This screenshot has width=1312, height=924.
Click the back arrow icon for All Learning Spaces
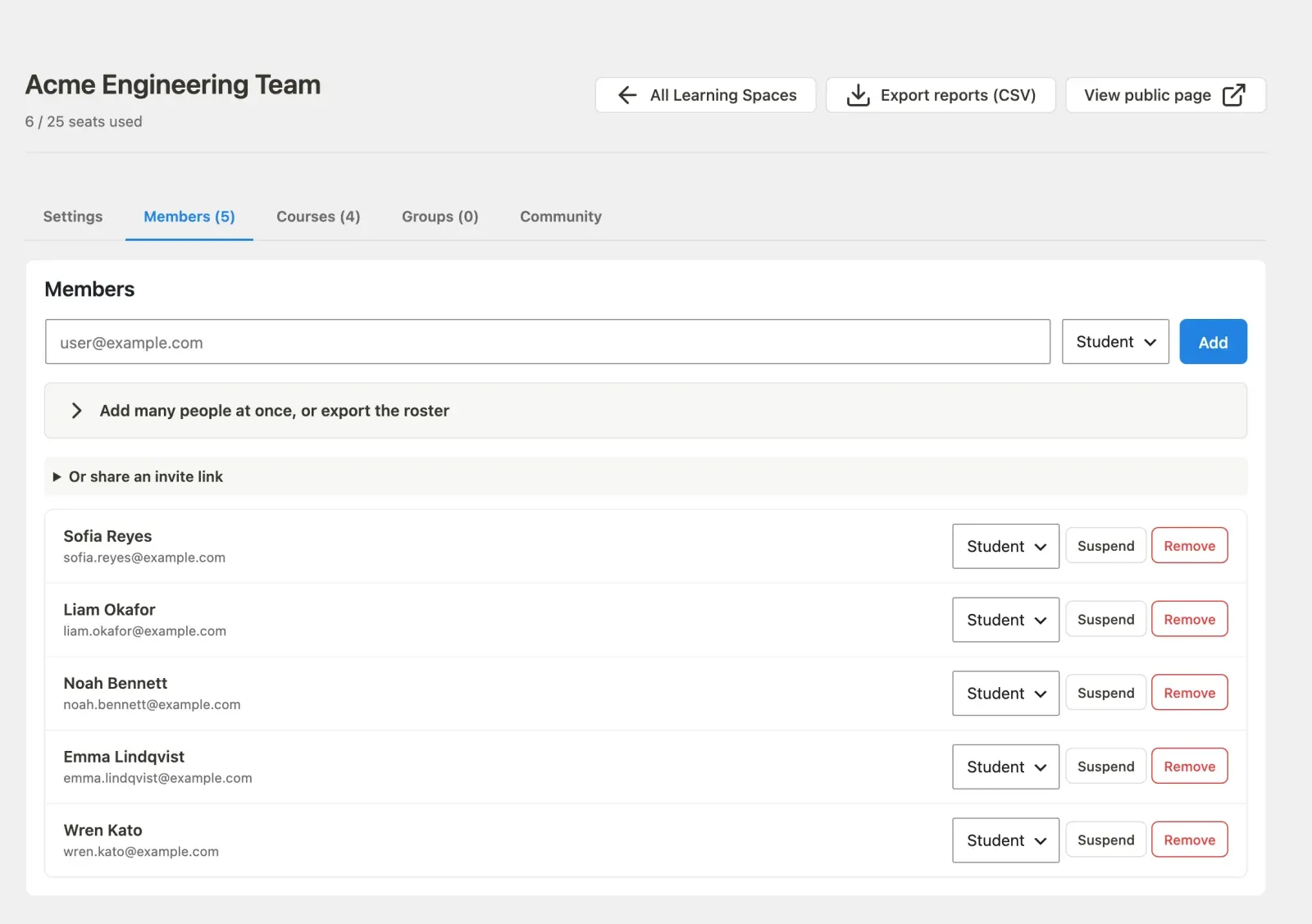[627, 95]
